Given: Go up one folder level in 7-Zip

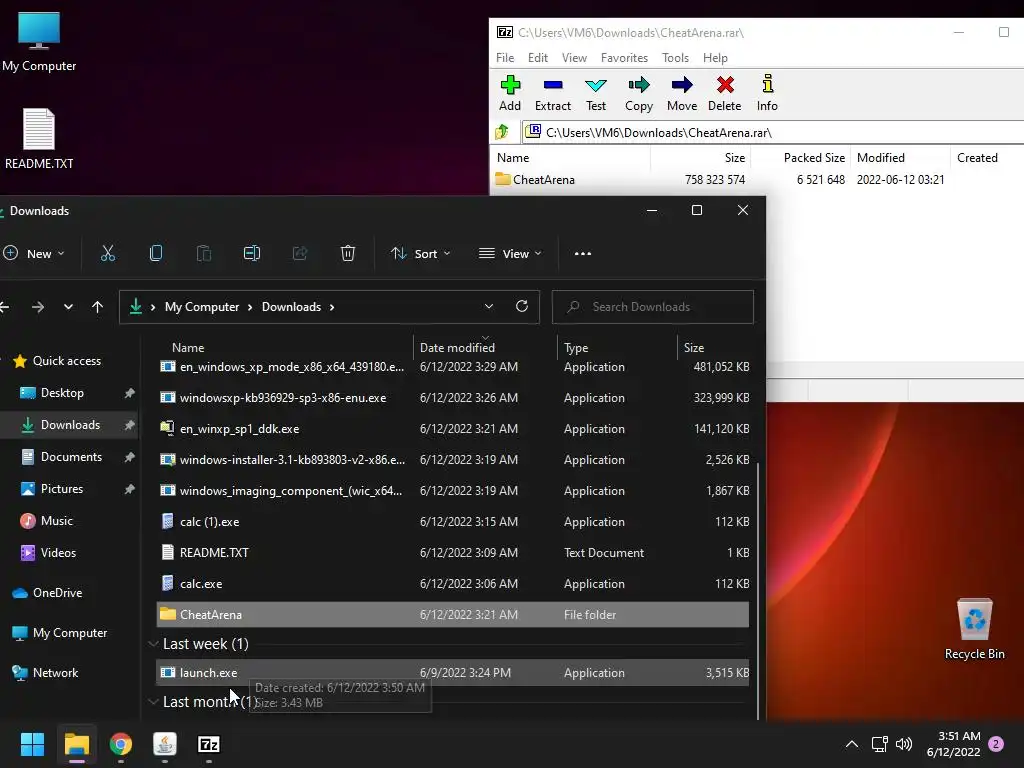Looking at the screenshot, I should click(x=502, y=132).
